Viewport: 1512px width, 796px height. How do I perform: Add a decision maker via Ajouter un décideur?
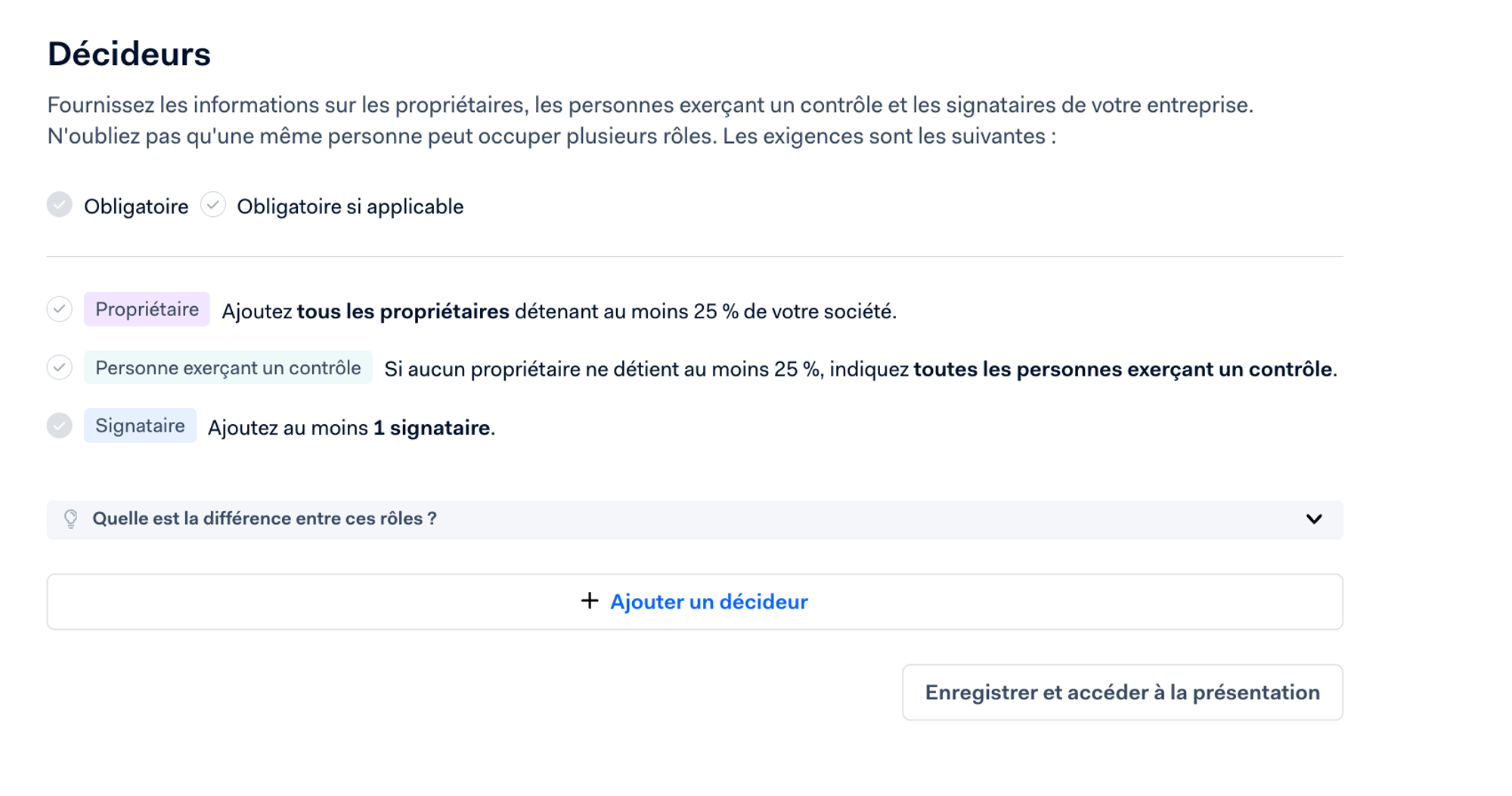(x=695, y=602)
